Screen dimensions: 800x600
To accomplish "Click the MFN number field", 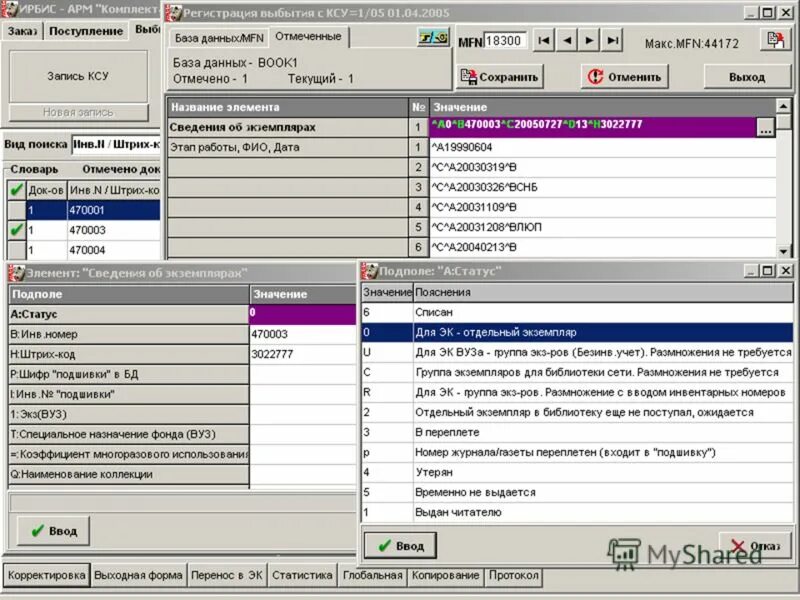I will click(x=505, y=41).
